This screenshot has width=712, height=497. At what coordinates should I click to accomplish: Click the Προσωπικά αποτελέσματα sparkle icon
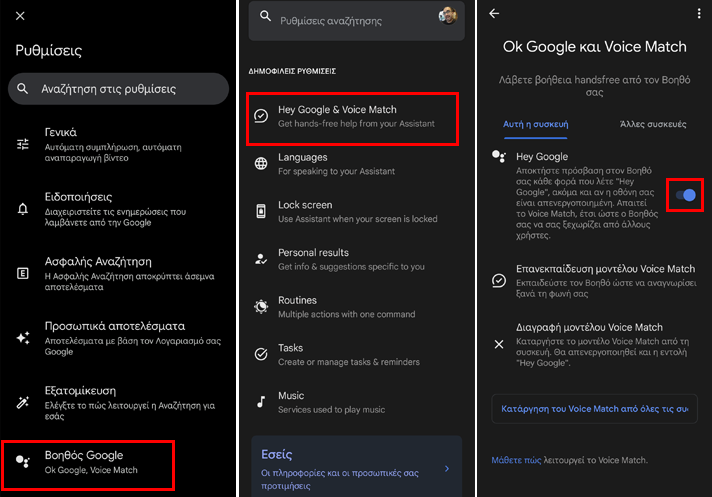pyautogui.click(x=23, y=338)
